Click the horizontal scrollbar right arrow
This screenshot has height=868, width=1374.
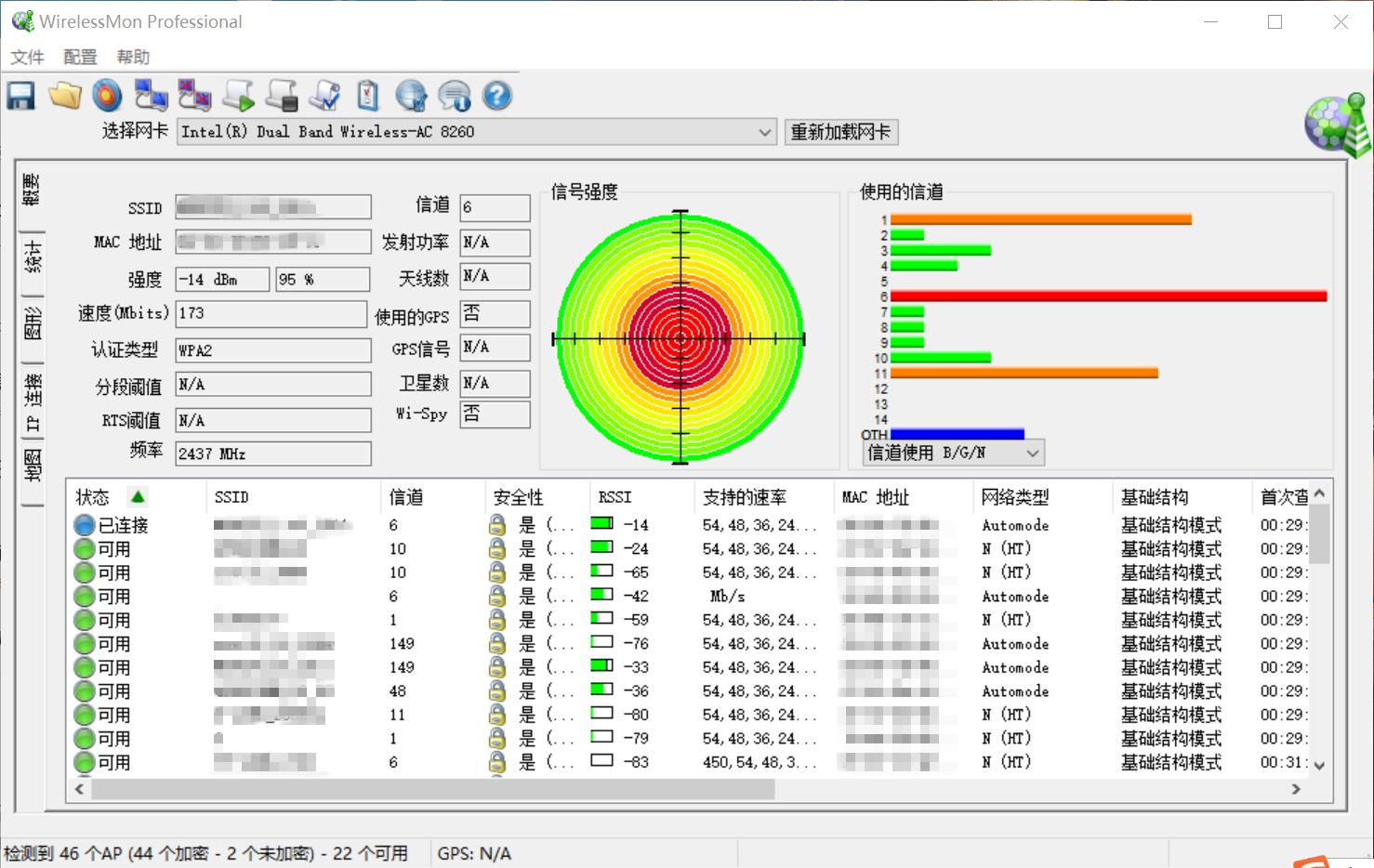1296,789
